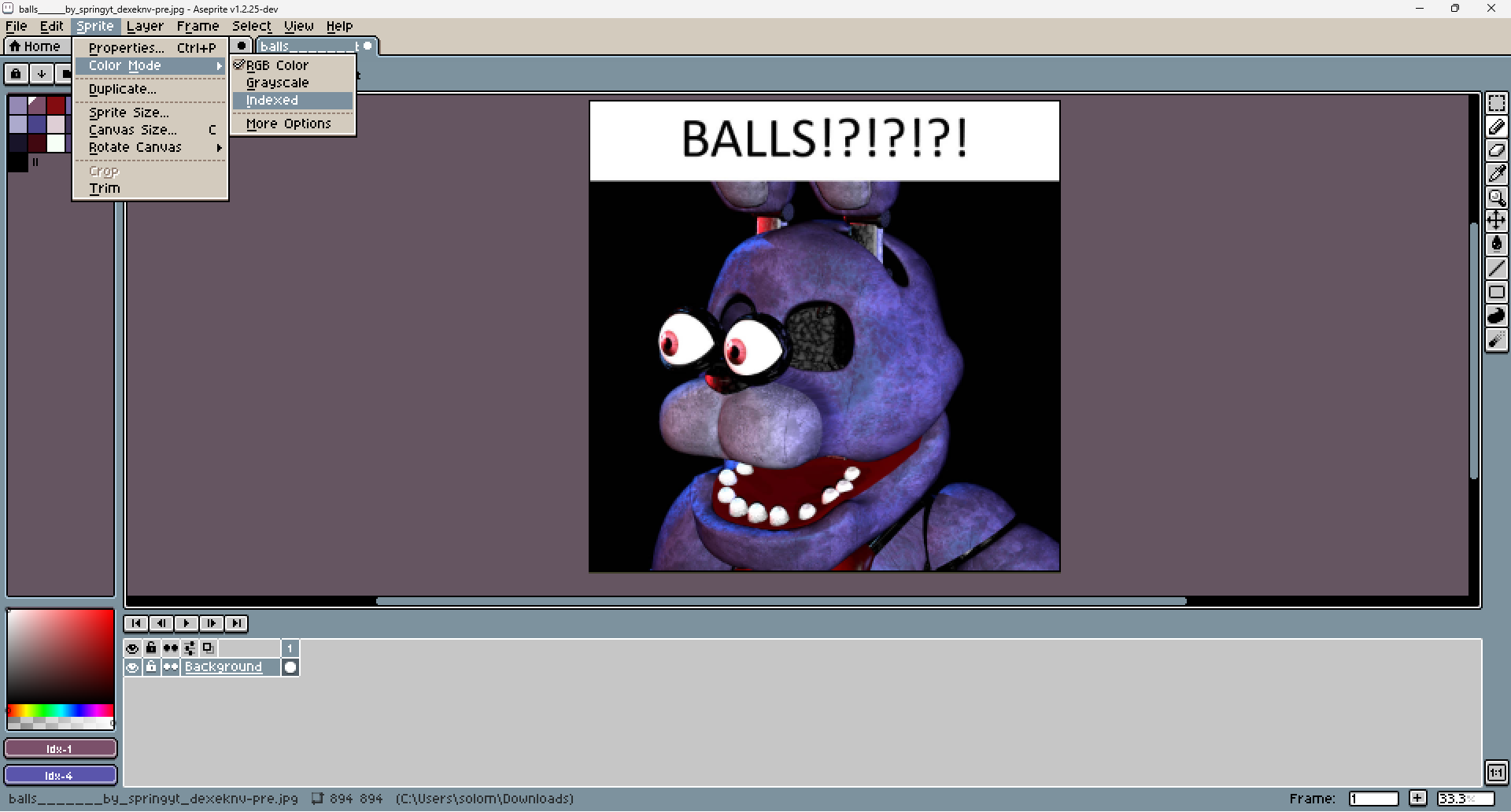Choose Indexed color mode
1511x812 pixels.
[x=293, y=101]
